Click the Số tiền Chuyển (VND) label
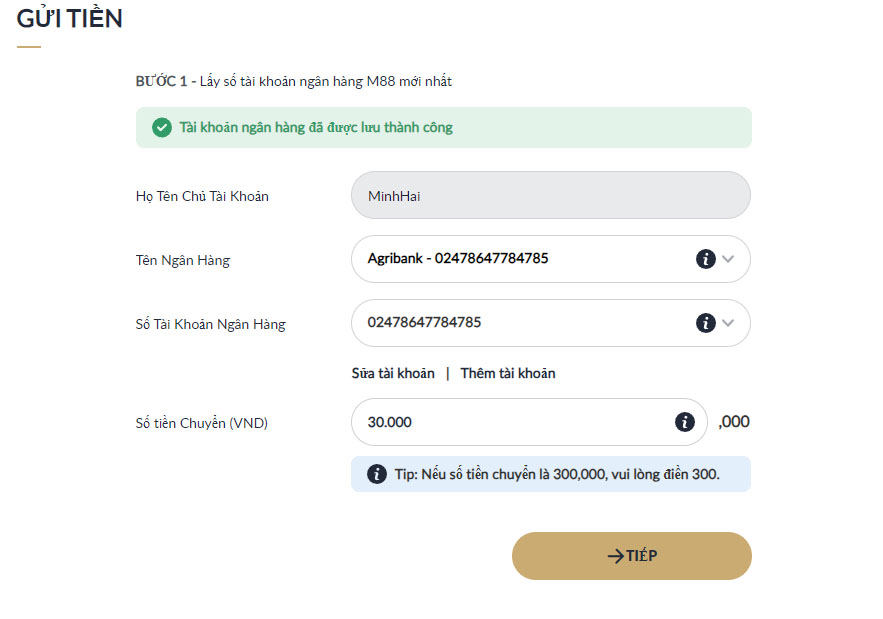 click(x=202, y=423)
